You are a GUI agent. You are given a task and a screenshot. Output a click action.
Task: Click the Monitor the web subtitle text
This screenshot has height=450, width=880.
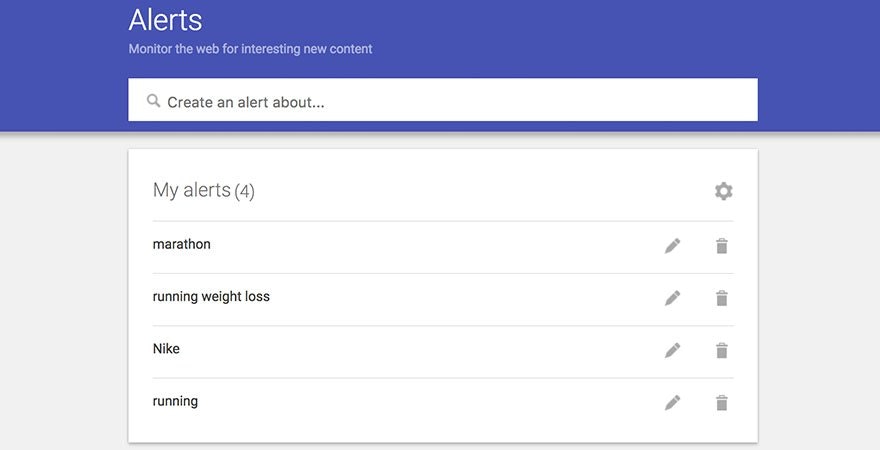[x=250, y=48]
